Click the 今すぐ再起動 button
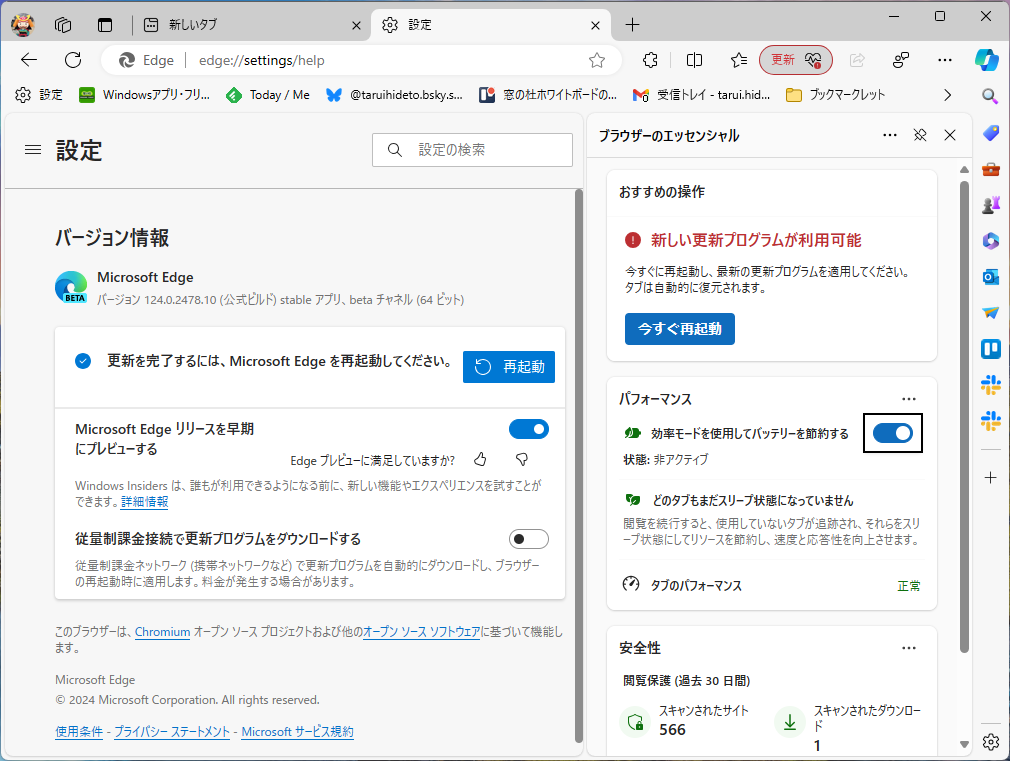This screenshot has width=1010, height=761. (679, 328)
